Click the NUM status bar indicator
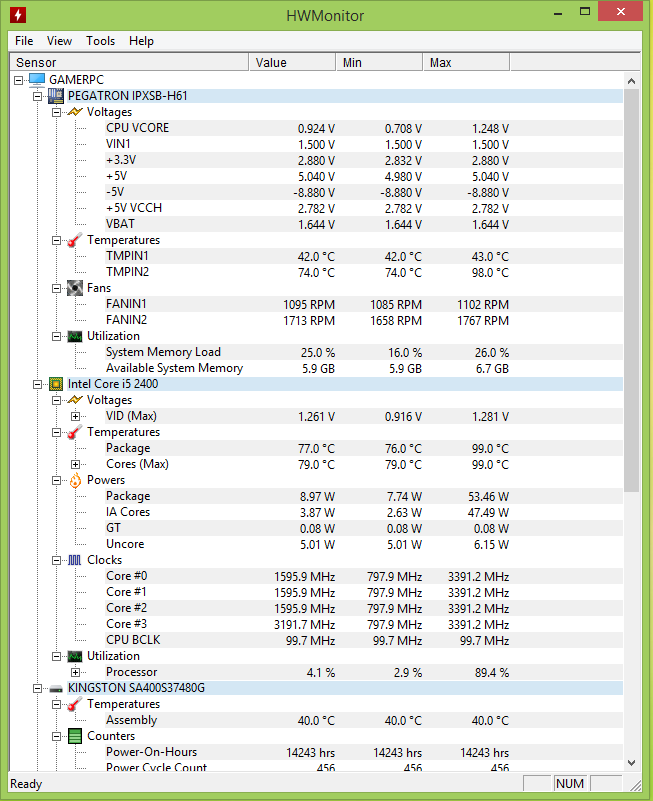653x801 pixels. pyautogui.click(x=570, y=784)
